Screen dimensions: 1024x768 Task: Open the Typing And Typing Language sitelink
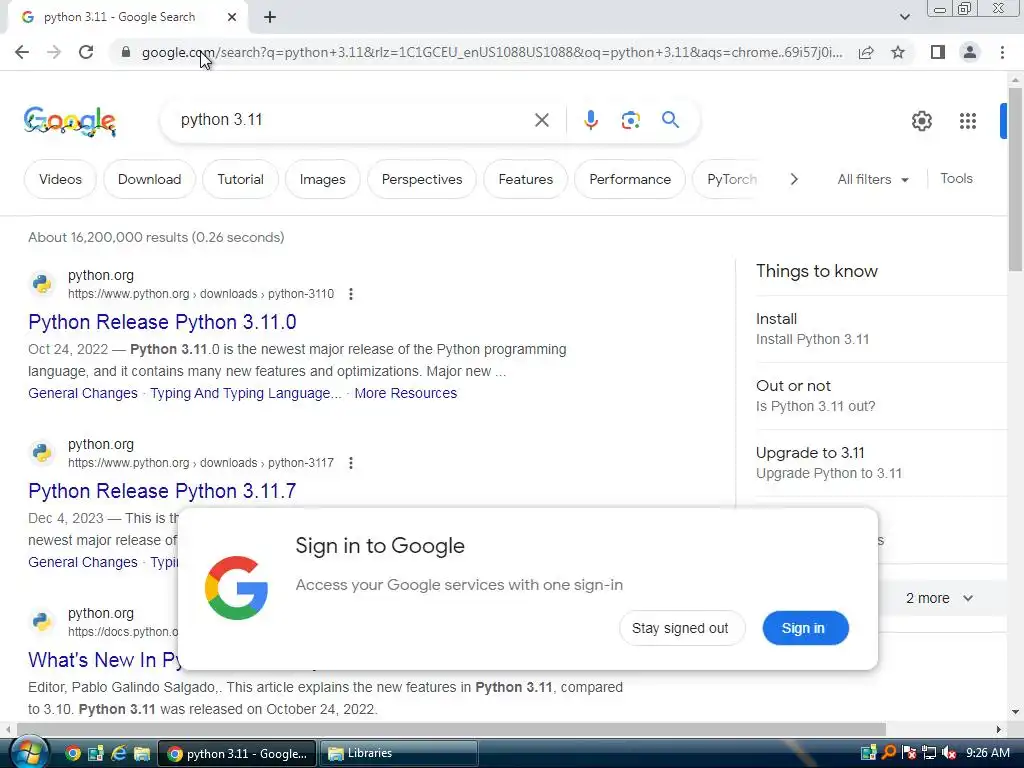tap(246, 393)
